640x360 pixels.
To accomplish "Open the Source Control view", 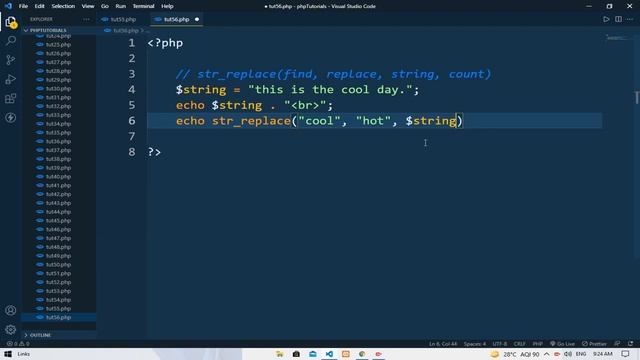I will click(x=11, y=60).
